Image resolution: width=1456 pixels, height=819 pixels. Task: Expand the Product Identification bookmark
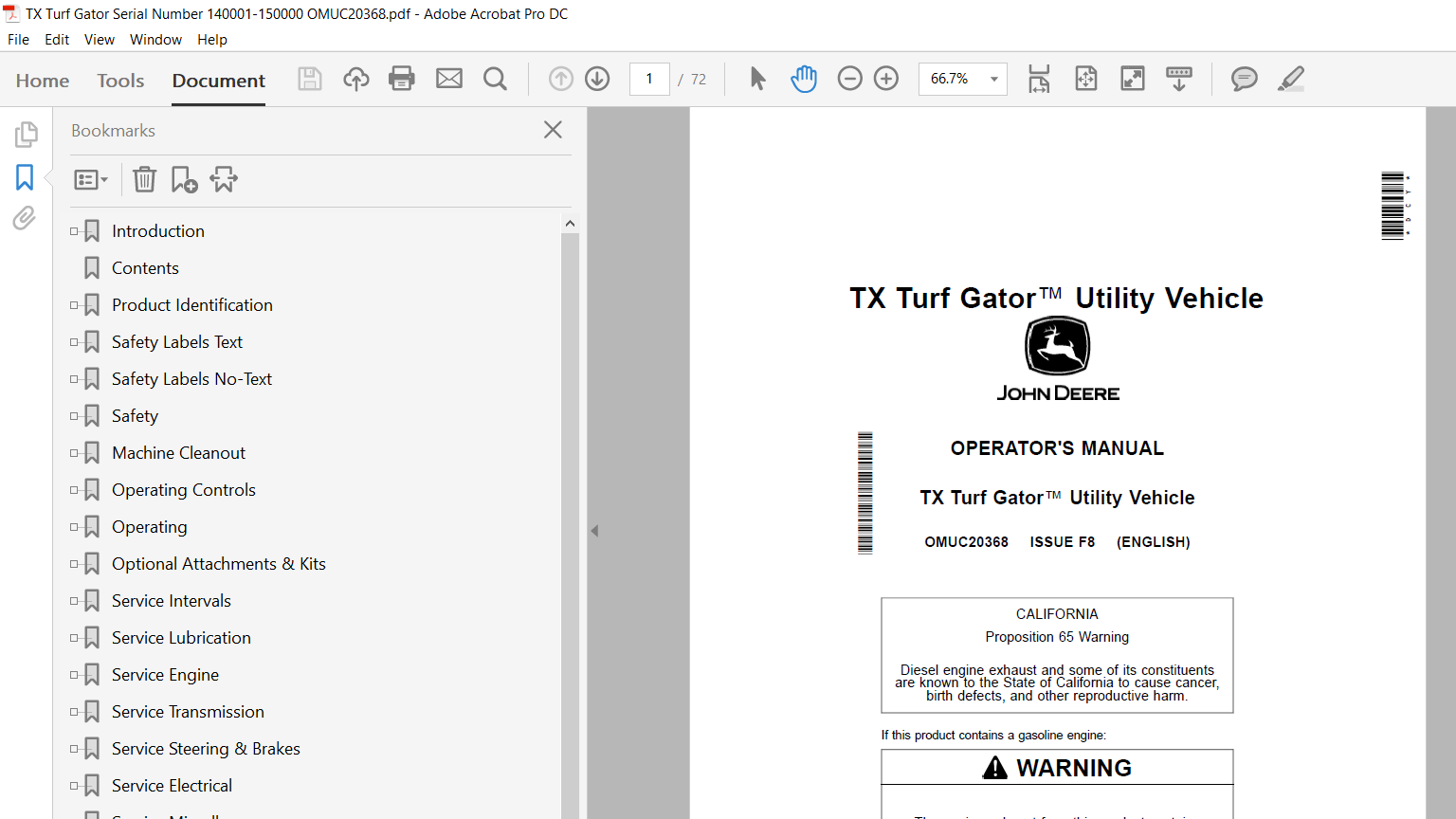click(74, 305)
